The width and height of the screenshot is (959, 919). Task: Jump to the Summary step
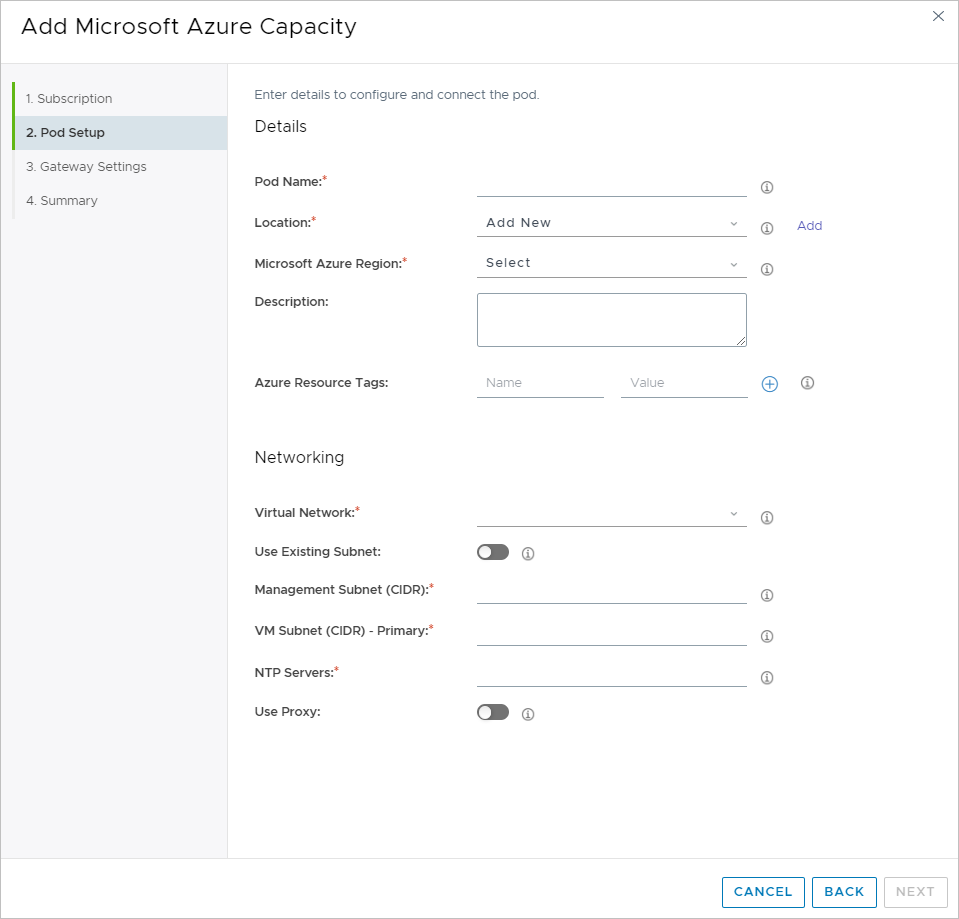point(120,201)
